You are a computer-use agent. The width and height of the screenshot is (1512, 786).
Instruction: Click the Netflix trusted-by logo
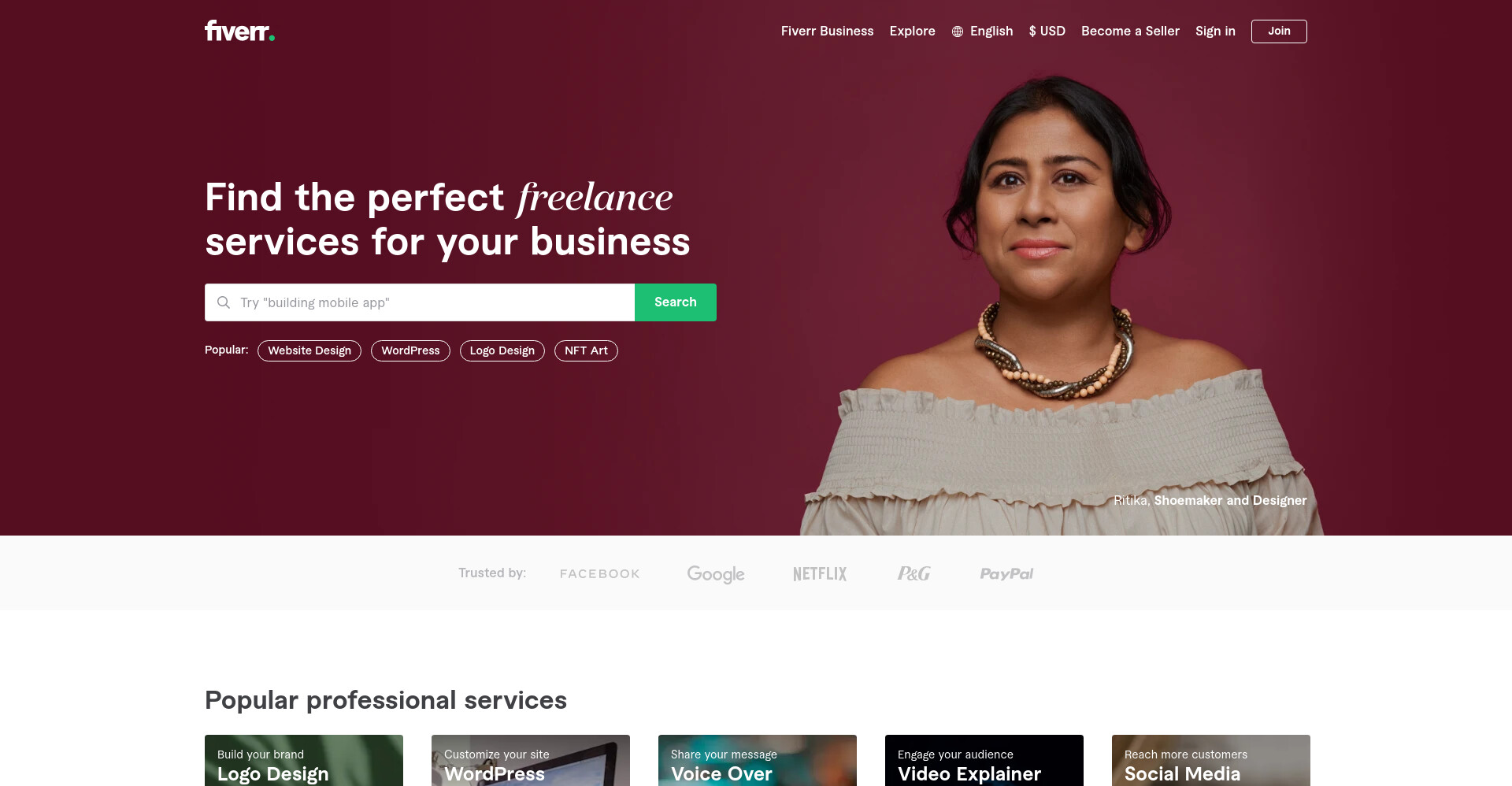(x=820, y=574)
